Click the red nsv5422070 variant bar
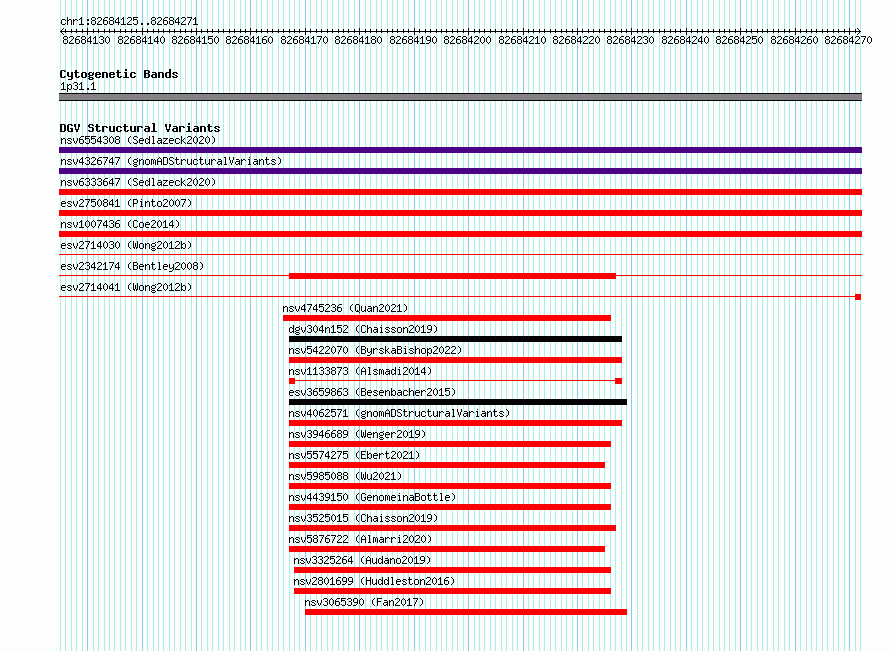Screen dimensions: 890x651 pos(455,360)
